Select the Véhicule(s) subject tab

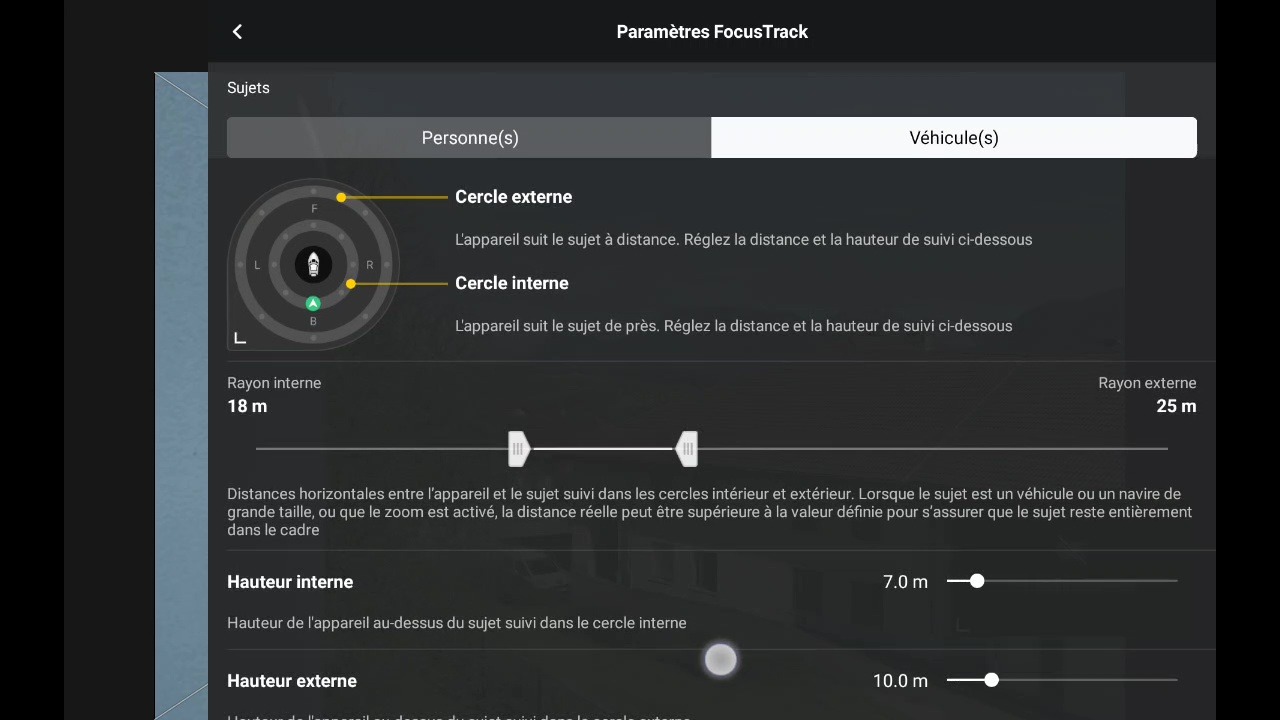tap(954, 138)
